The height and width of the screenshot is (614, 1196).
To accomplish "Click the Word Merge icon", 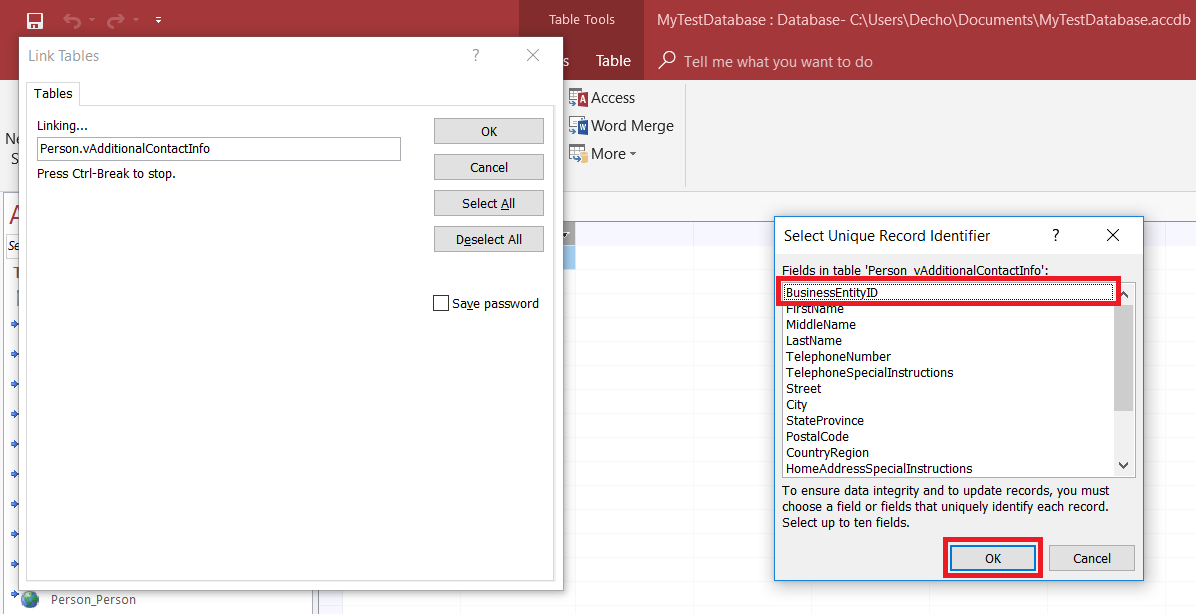I will [578, 126].
